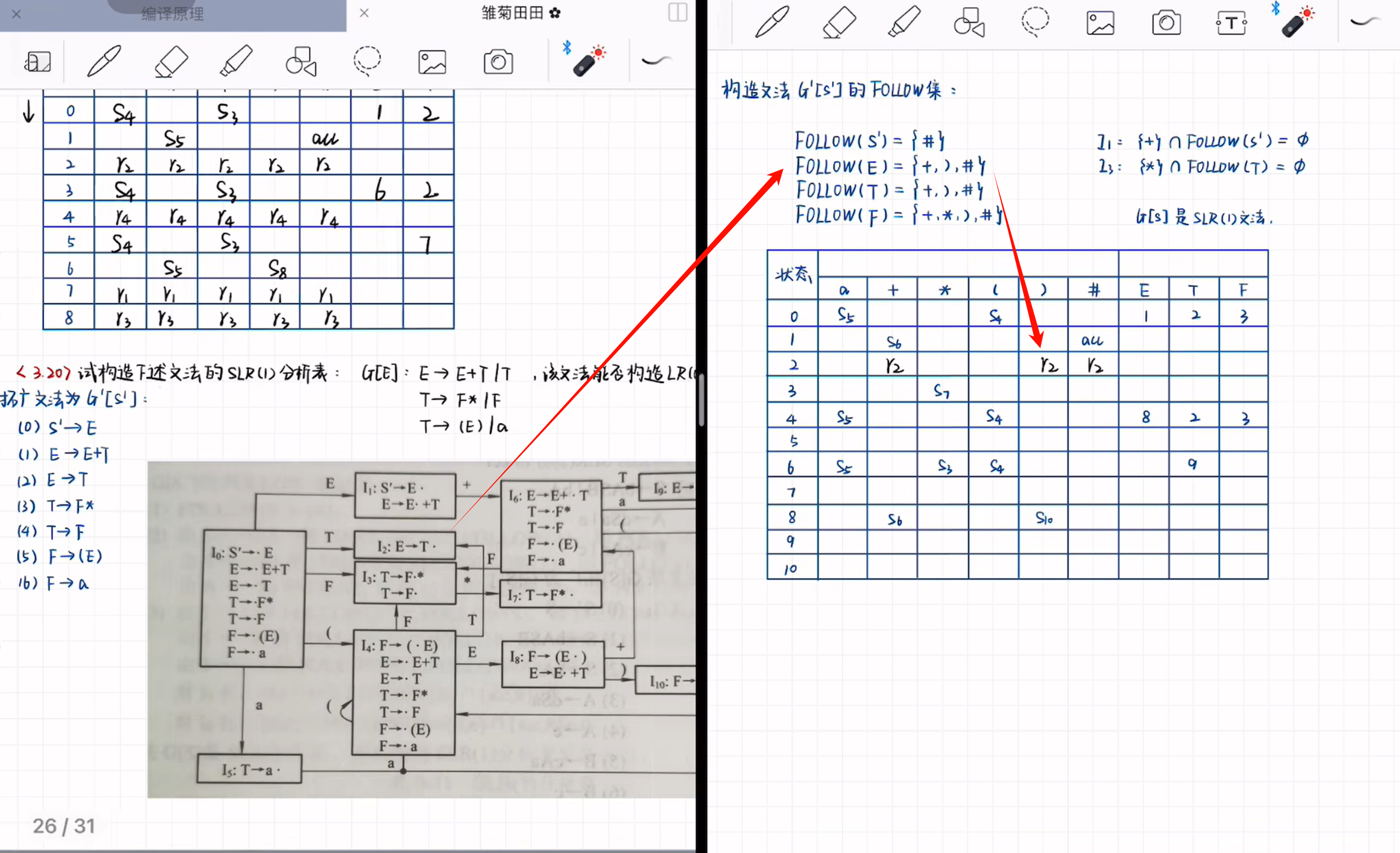Click the split view divider handle
The width and height of the screenshot is (1400, 853).
click(702, 399)
